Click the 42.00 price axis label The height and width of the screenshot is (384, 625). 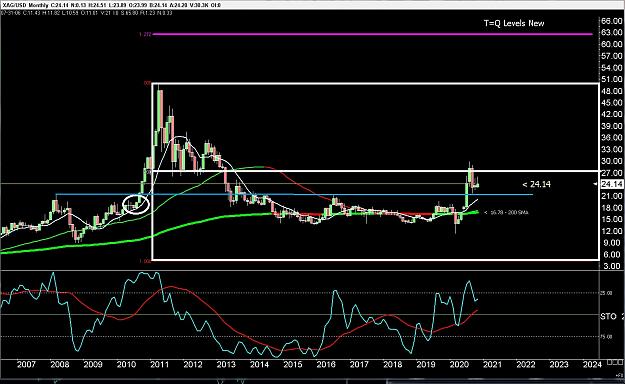point(612,114)
